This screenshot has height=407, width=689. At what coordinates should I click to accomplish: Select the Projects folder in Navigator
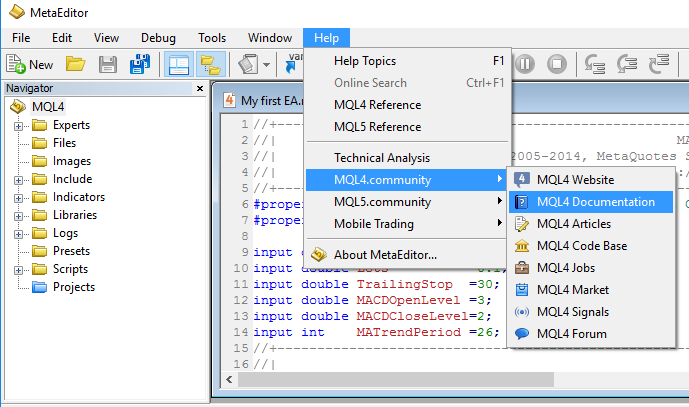73,287
